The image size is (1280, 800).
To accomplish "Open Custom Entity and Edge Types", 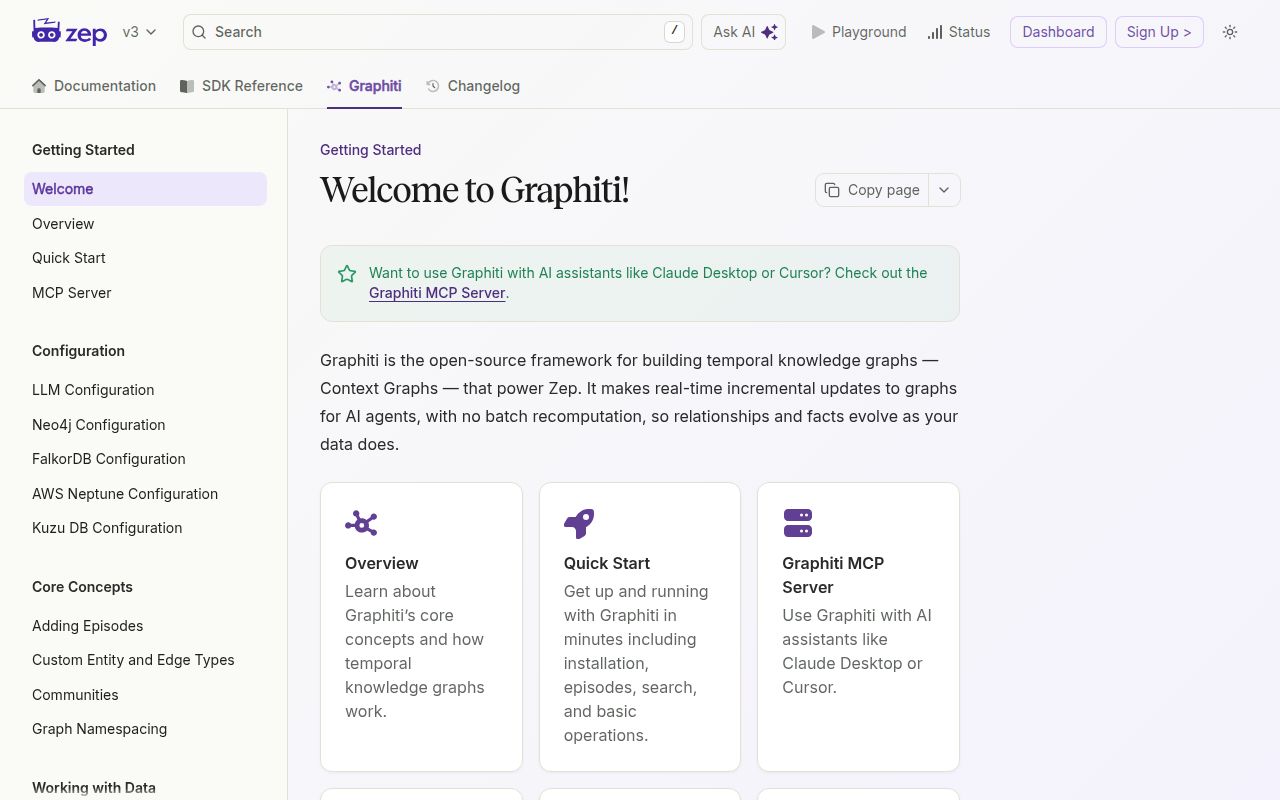I will click(x=145, y=660).
